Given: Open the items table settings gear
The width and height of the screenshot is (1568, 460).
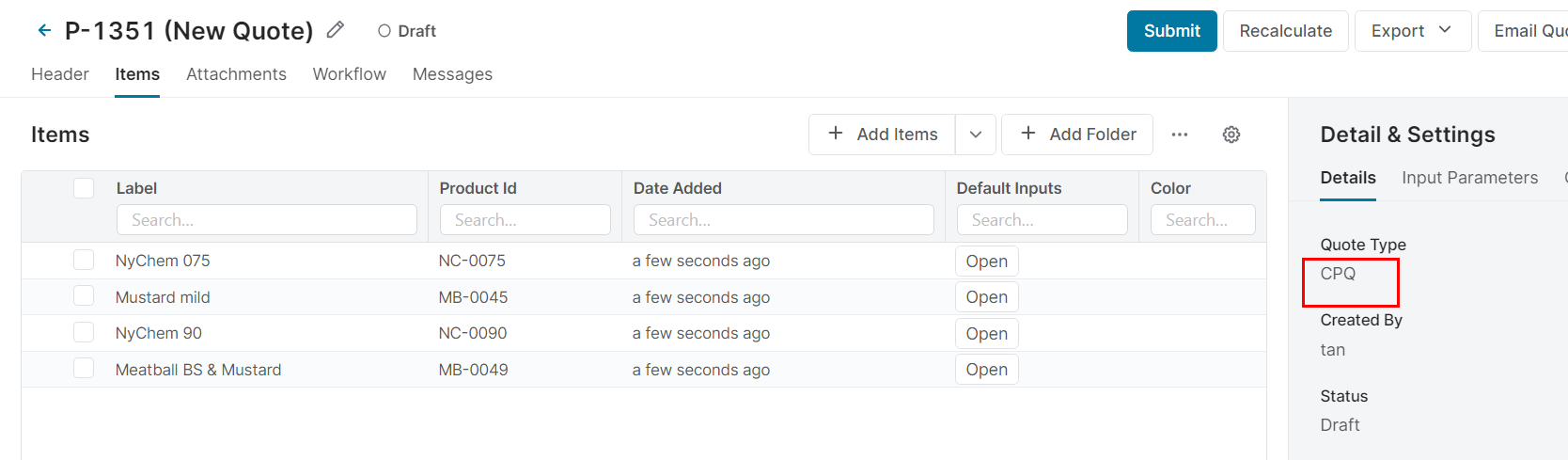Looking at the screenshot, I should point(1231,135).
